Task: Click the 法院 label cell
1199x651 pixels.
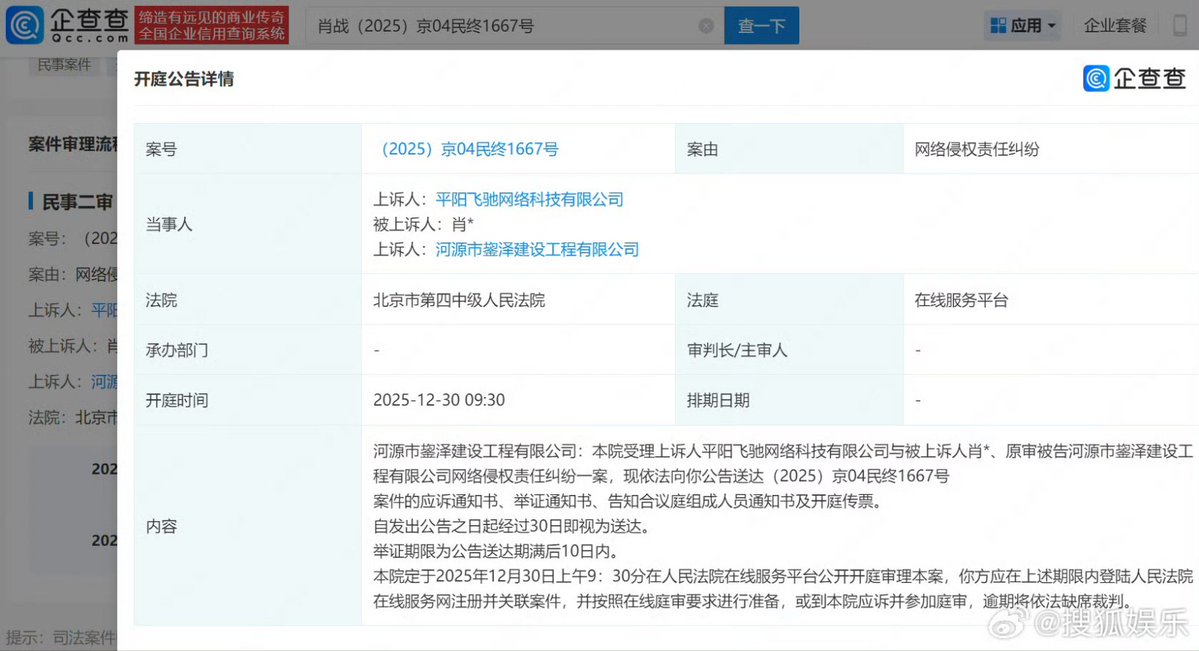Action: click(248, 300)
